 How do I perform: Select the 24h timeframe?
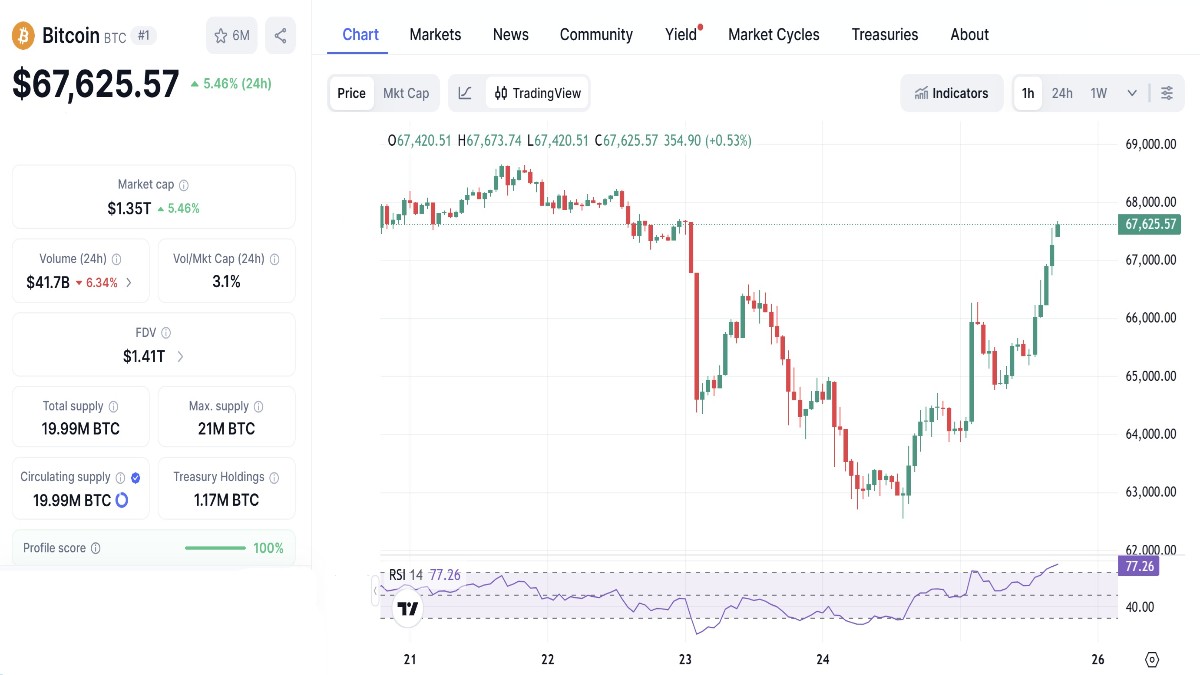point(1062,93)
